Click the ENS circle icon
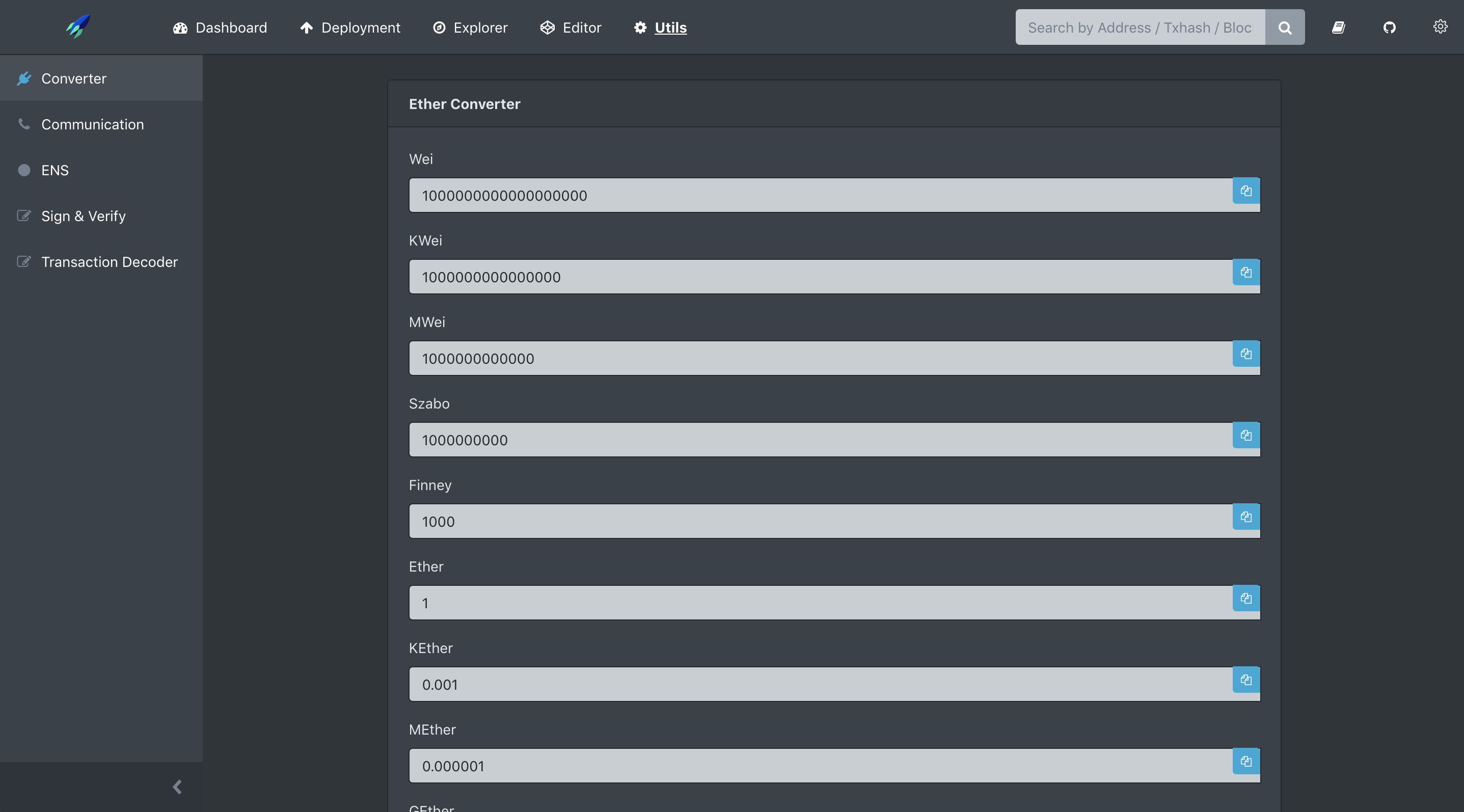This screenshot has width=1464, height=812. click(24, 170)
